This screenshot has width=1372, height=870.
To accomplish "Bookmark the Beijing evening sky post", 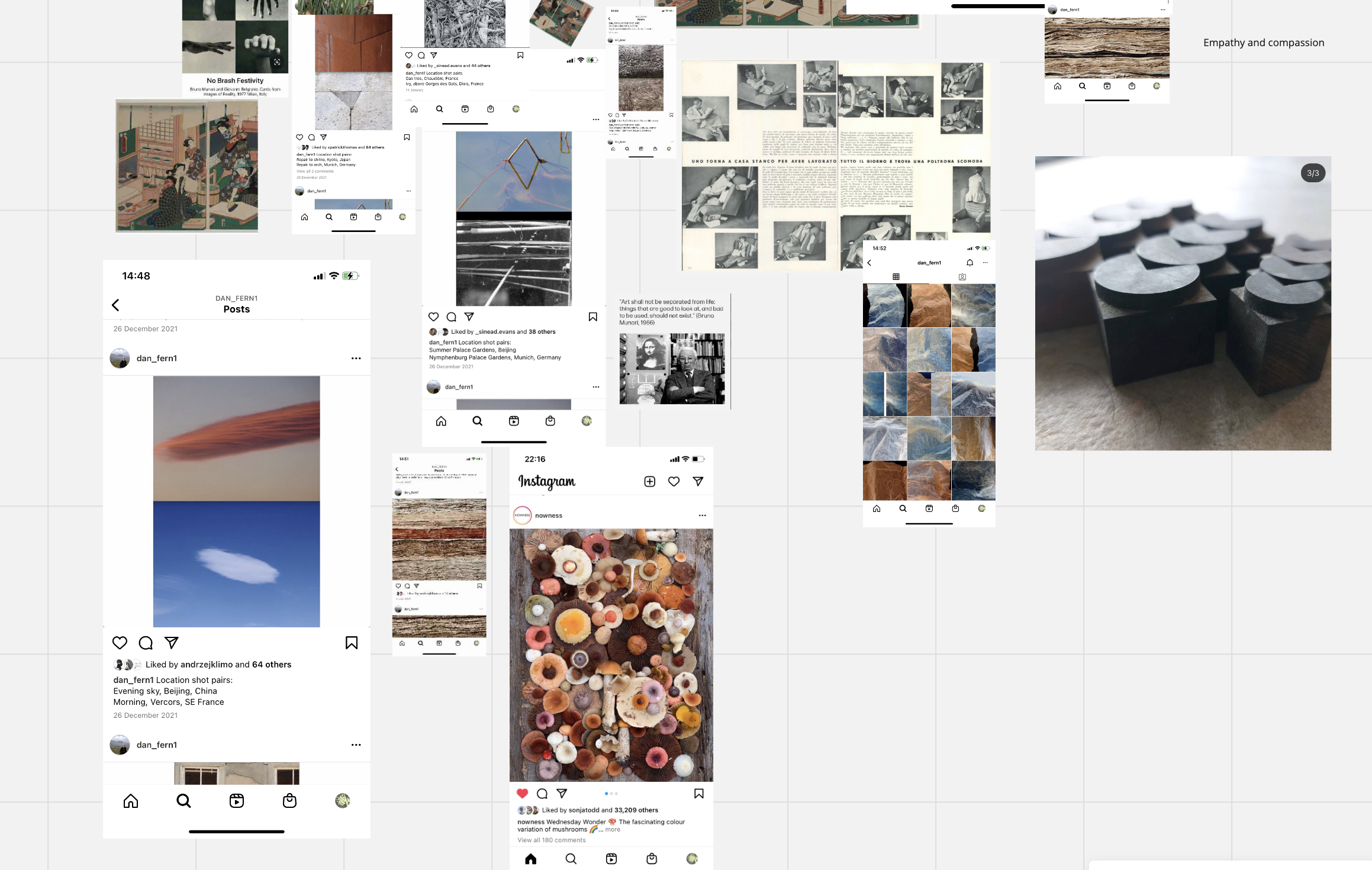I will [352, 643].
